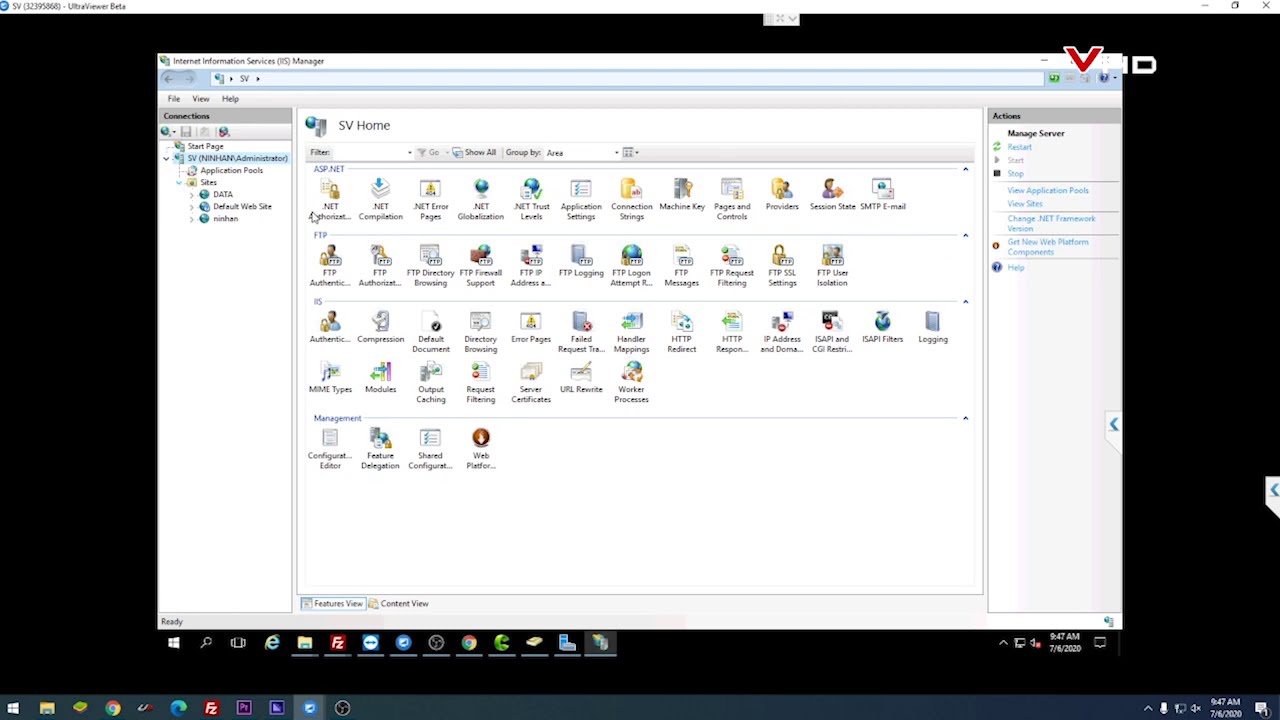Open Error Pages feature in IIS section
Screen dimensions: 1280x720
pos(531,328)
